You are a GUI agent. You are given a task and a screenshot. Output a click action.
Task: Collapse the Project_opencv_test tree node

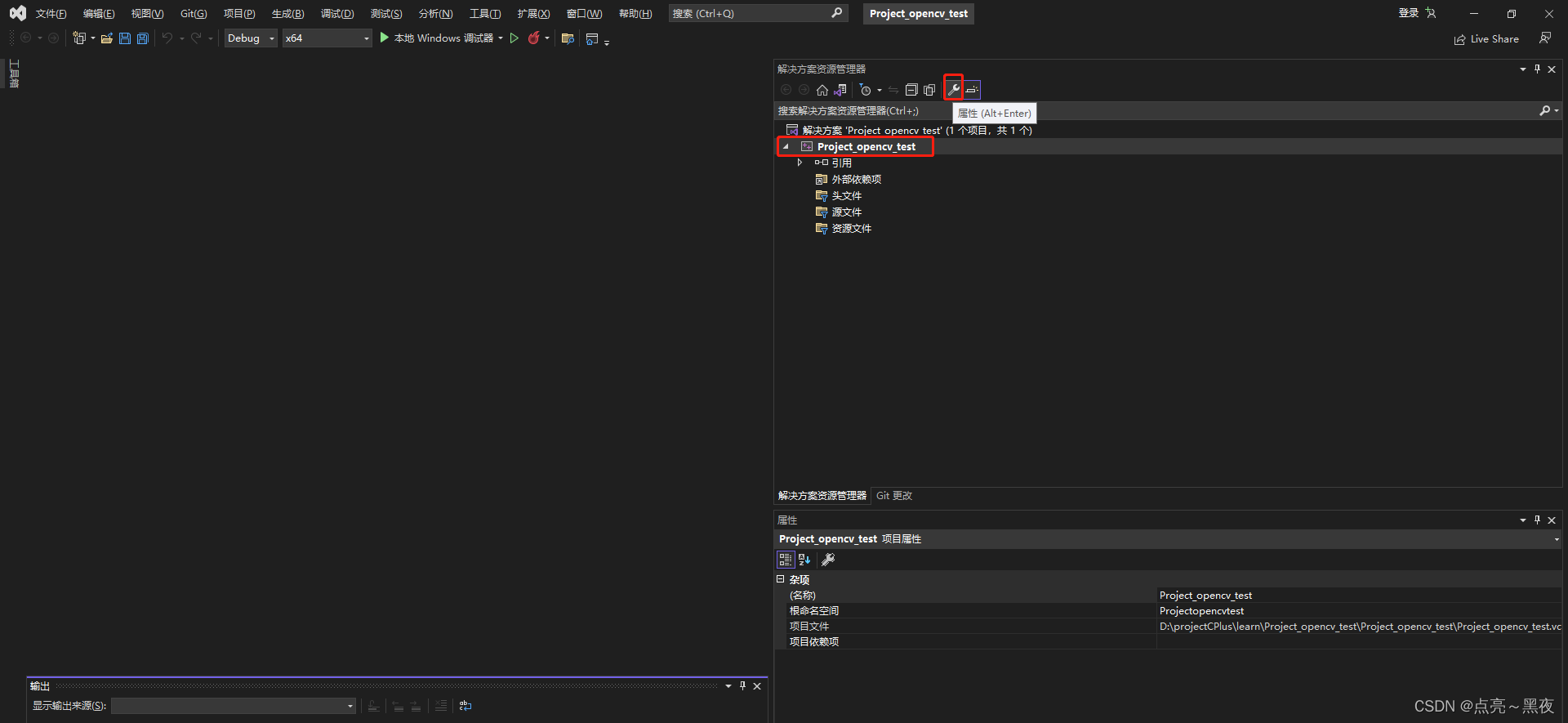click(x=786, y=147)
